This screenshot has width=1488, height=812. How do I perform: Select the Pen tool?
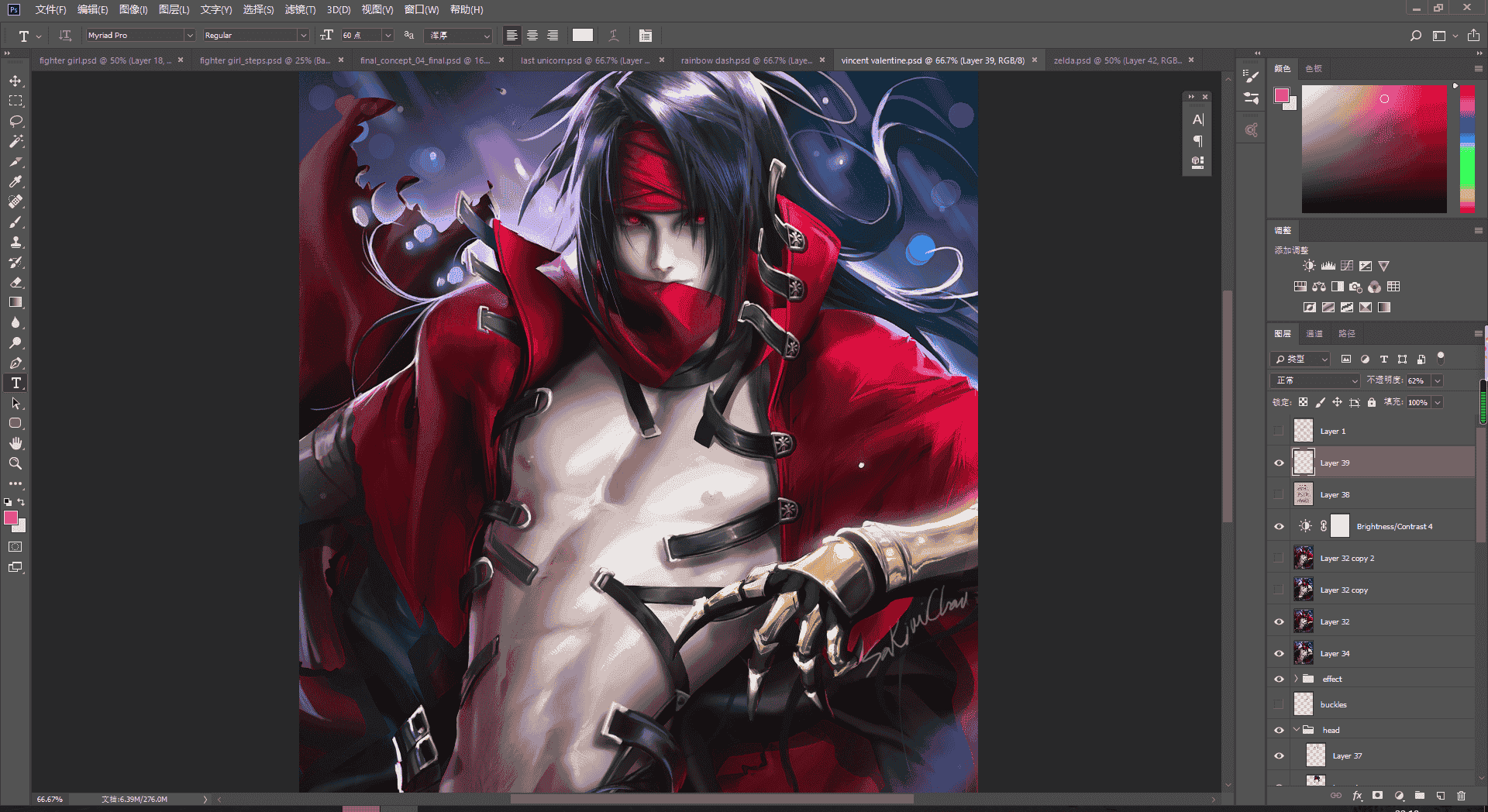15,363
